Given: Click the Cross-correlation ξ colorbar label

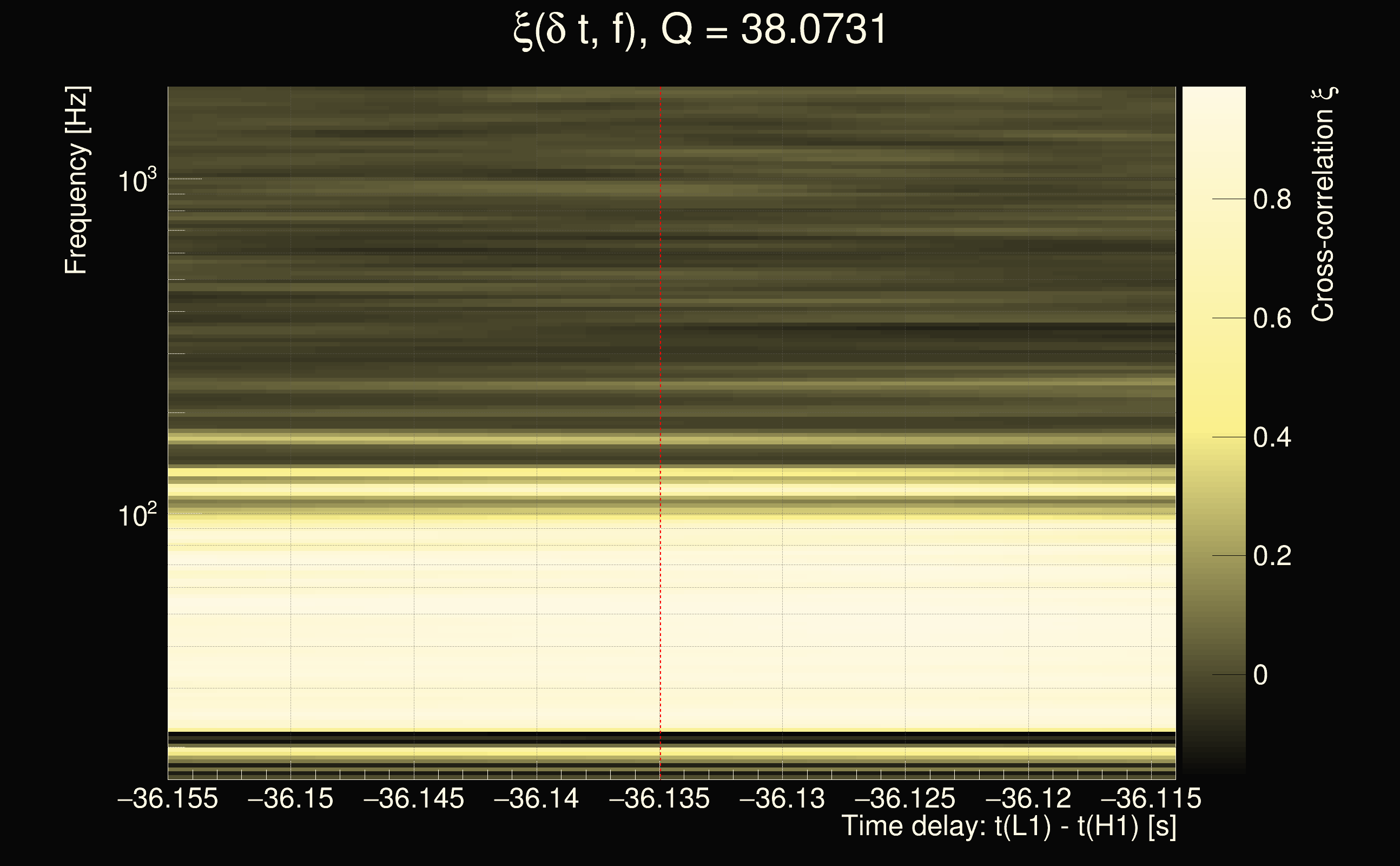Looking at the screenshot, I should [1323, 205].
